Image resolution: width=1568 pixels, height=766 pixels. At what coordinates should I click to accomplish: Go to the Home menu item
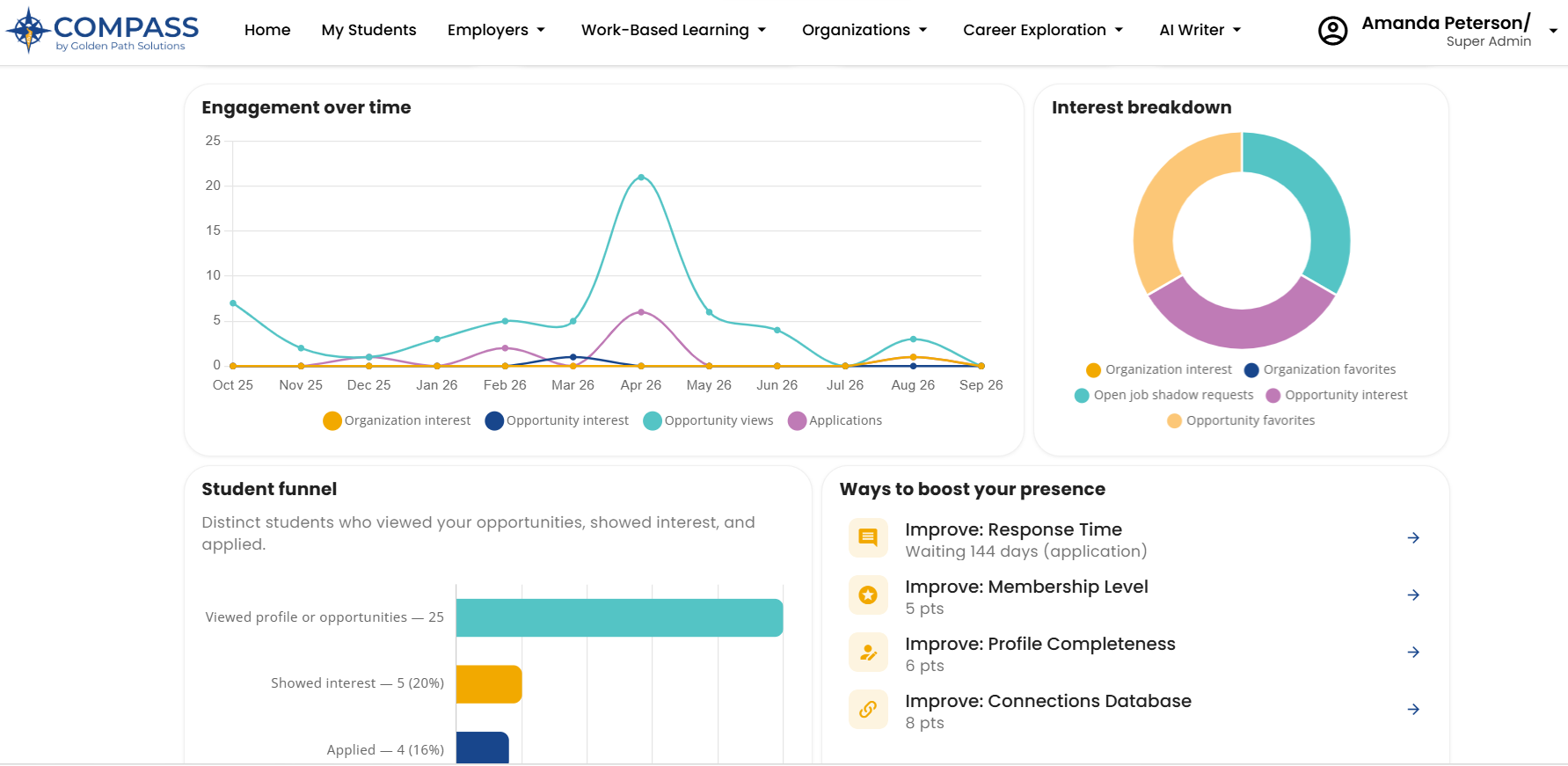pyautogui.click(x=267, y=30)
